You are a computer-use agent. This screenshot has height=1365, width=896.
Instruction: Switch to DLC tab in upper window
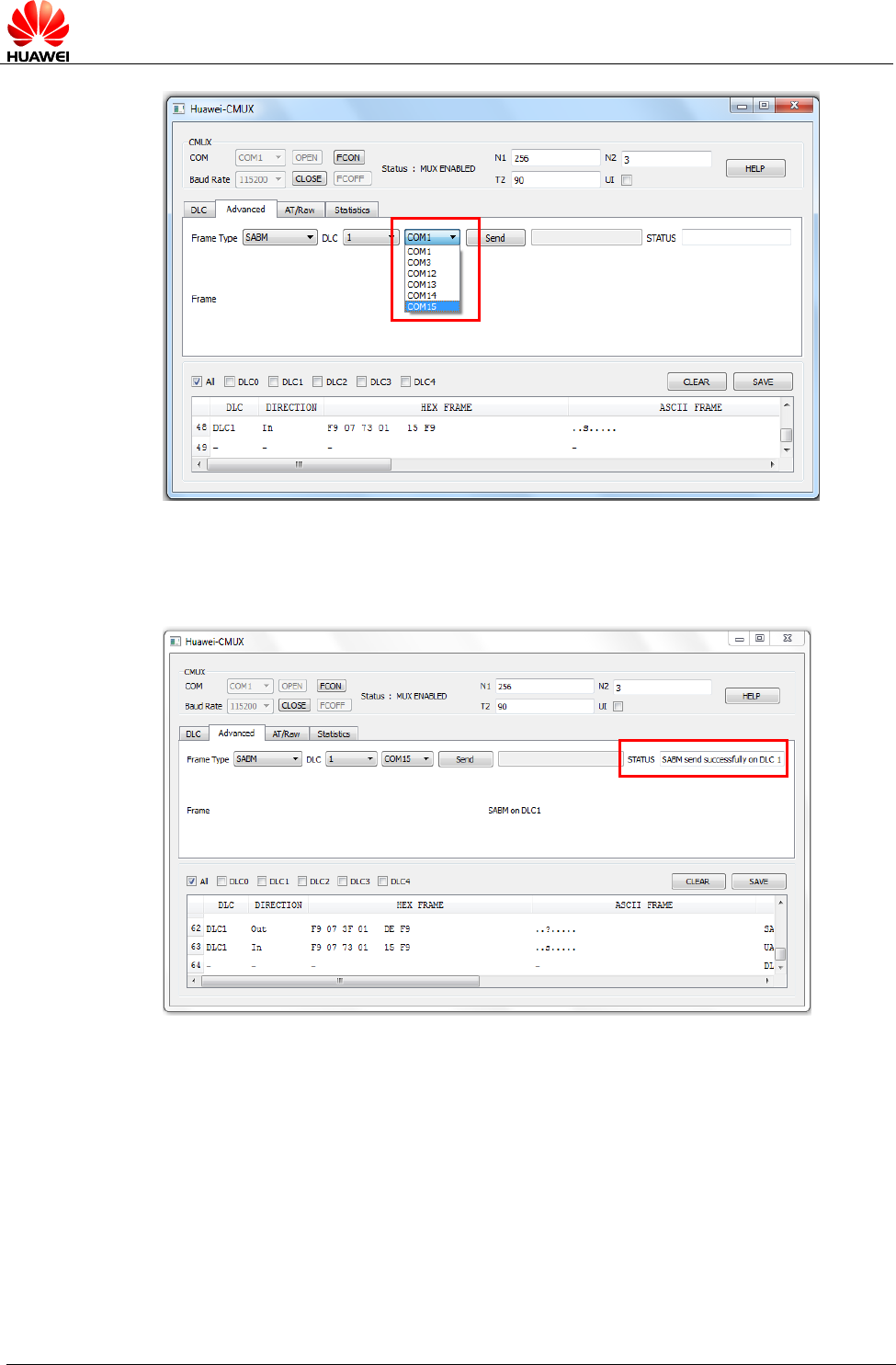(198, 210)
